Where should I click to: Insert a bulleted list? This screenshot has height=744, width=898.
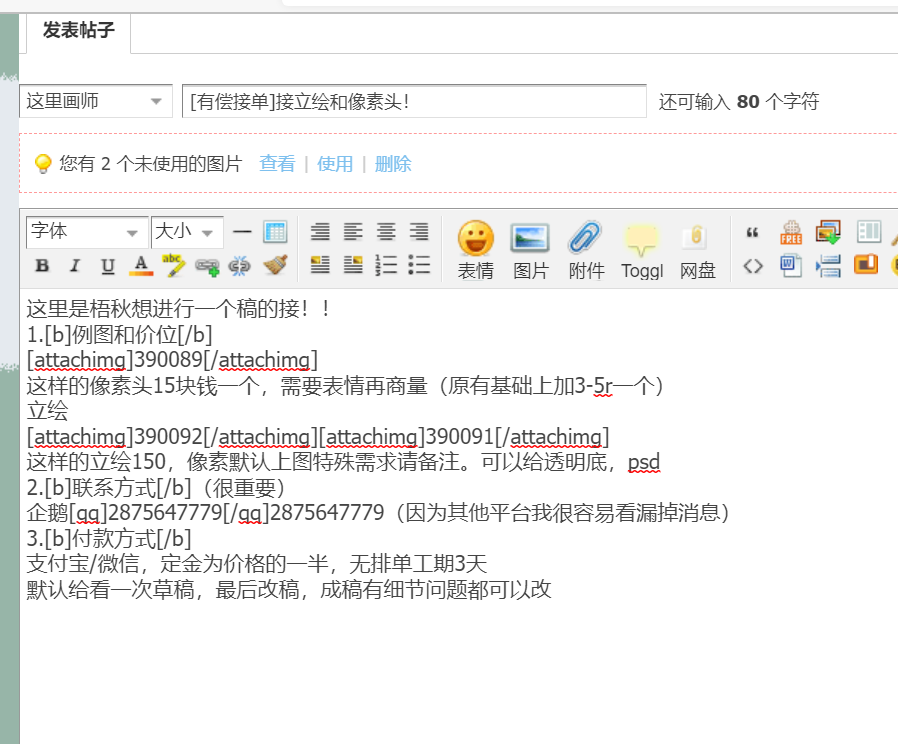click(x=419, y=265)
